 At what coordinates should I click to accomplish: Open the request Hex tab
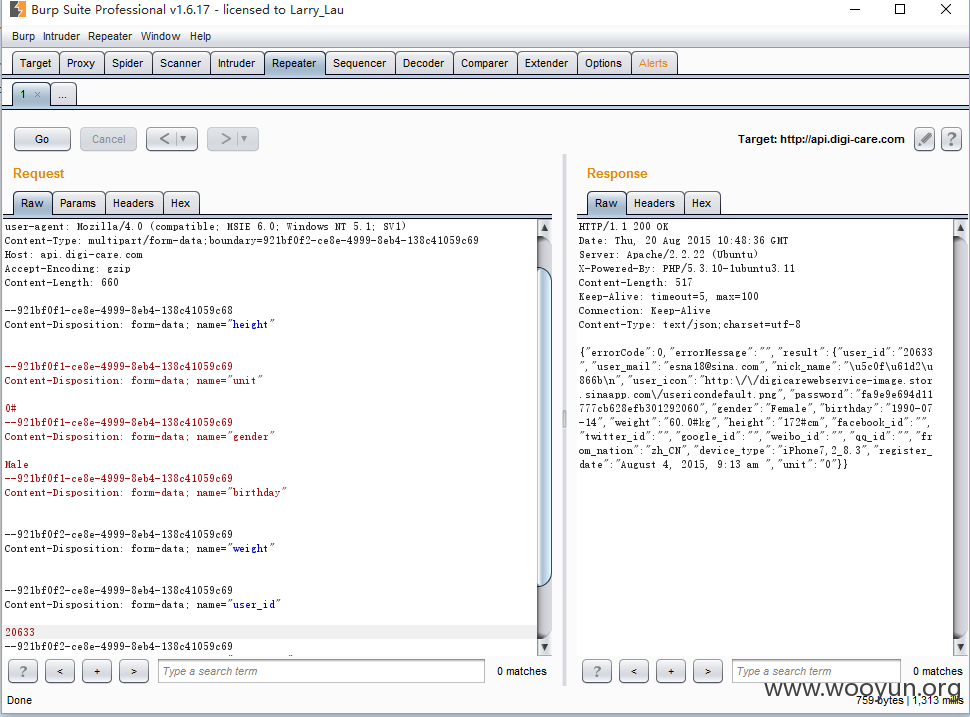(x=181, y=203)
